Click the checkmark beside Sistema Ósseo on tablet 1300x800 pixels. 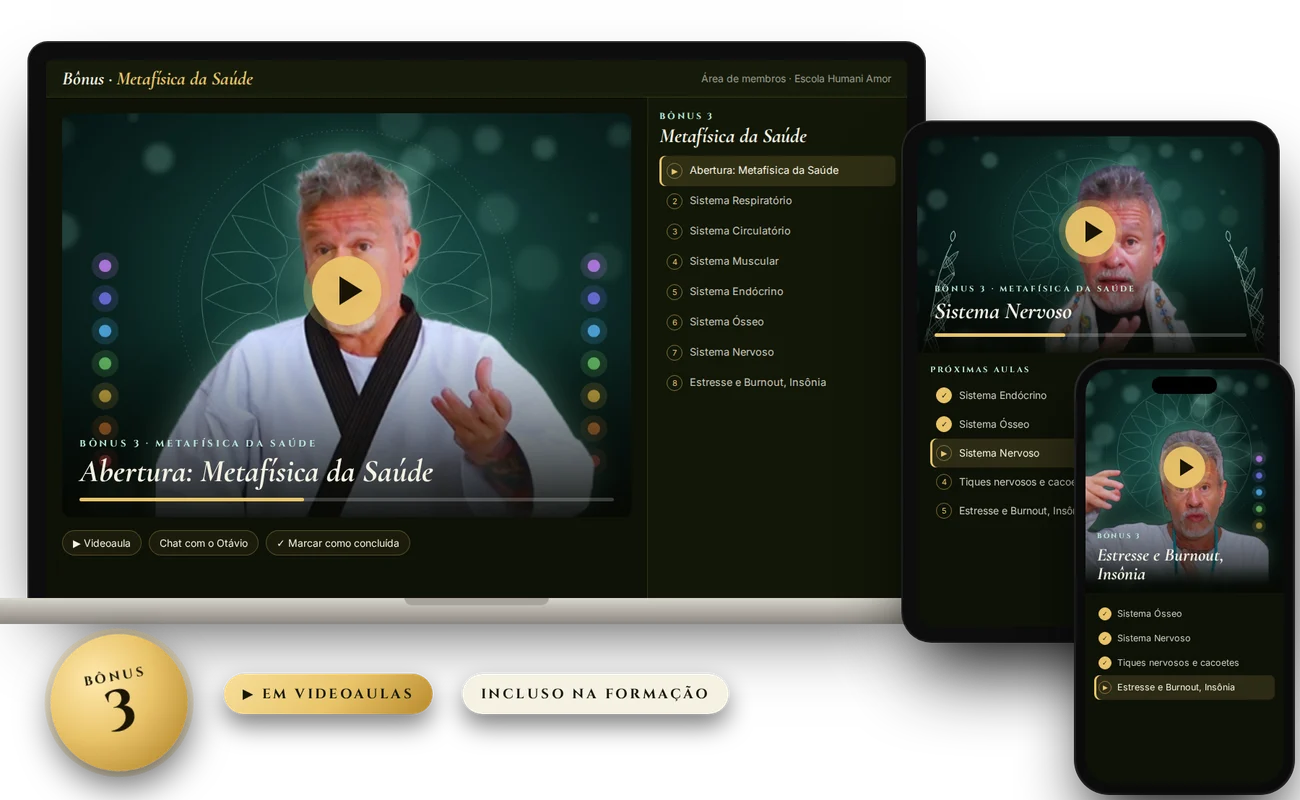point(943,424)
